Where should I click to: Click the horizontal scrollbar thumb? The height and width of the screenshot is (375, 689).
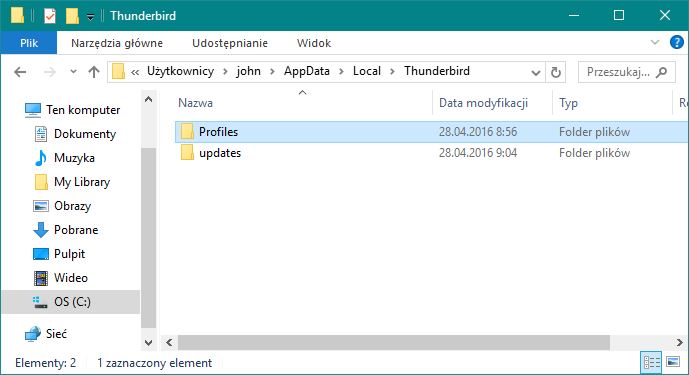393,342
